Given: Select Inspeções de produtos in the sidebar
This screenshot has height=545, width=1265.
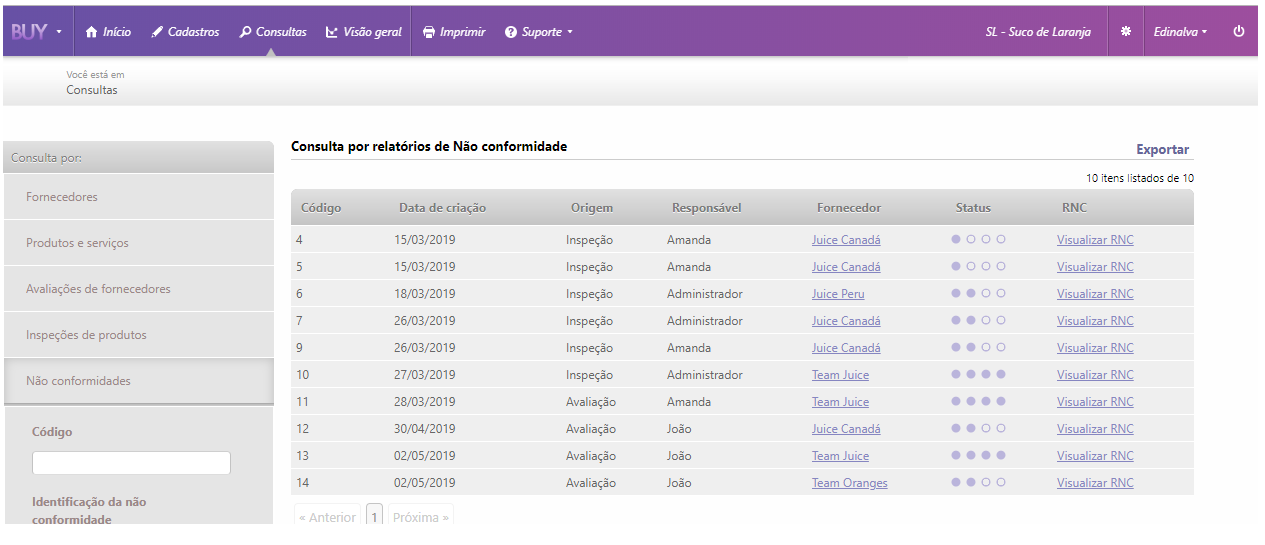Looking at the screenshot, I should pos(139,335).
